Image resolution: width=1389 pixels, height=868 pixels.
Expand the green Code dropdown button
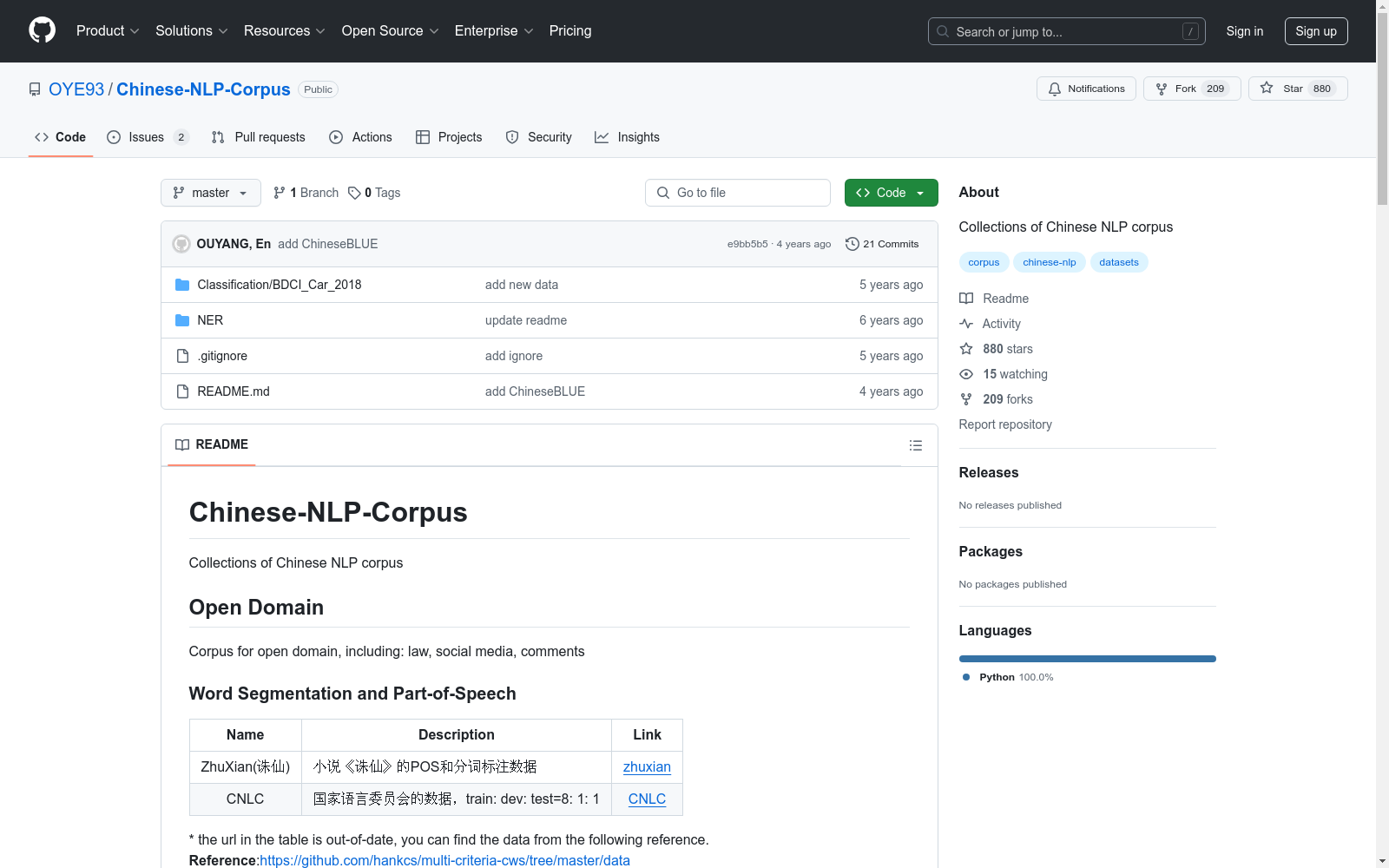coord(892,193)
